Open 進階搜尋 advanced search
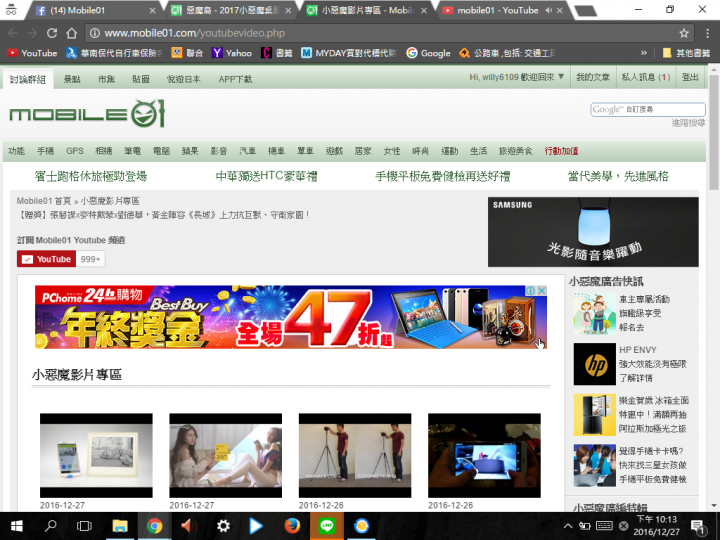 pyautogui.click(x=688, y=123)
